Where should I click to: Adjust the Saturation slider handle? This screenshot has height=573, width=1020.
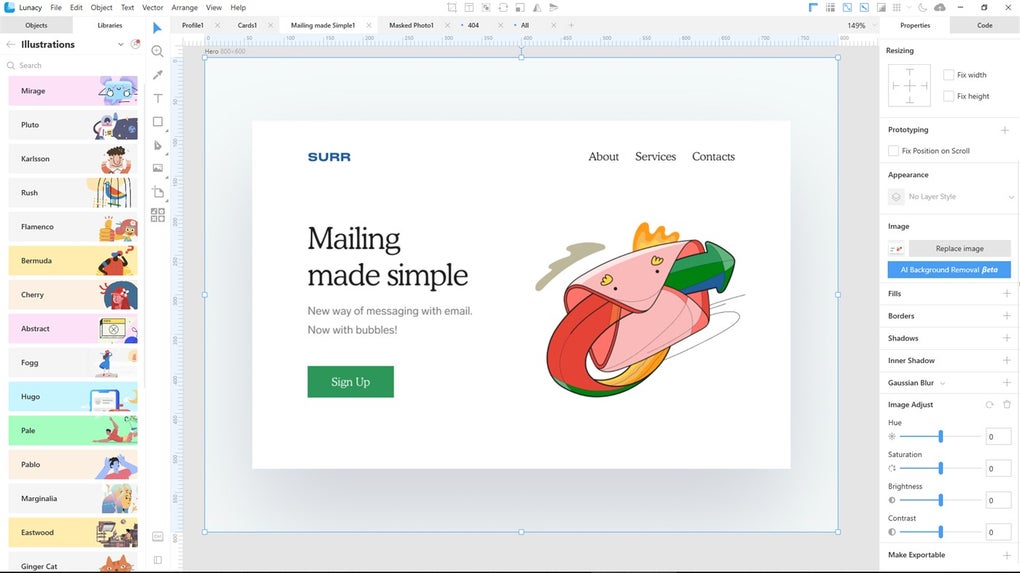point(941,468)
